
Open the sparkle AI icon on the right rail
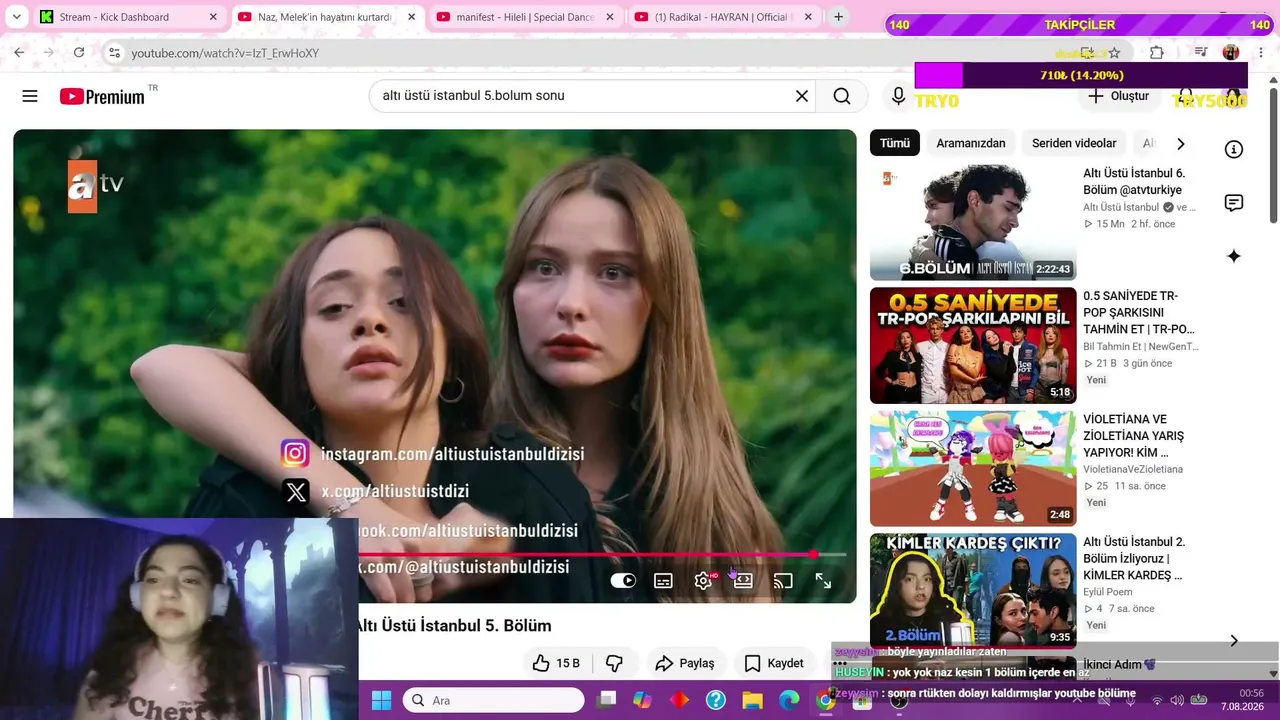click(1234, 256)
